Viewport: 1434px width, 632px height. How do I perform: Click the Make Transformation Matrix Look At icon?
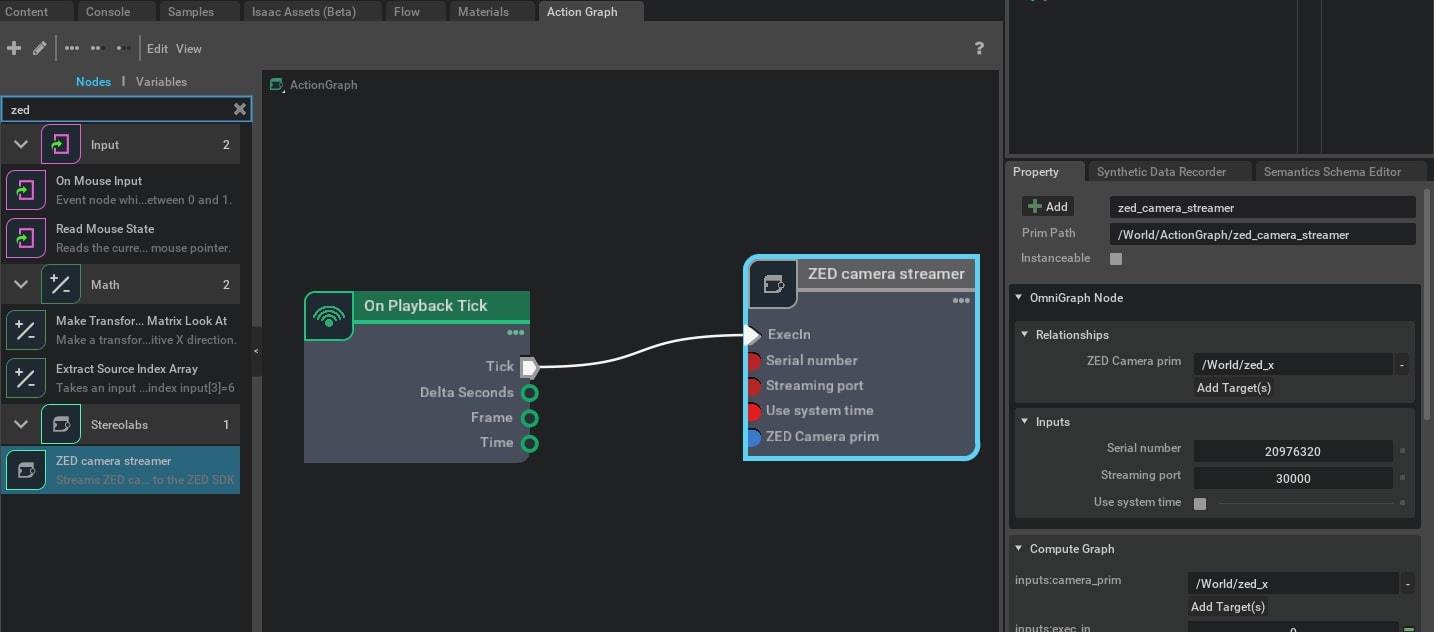click(x=26, y=329)
